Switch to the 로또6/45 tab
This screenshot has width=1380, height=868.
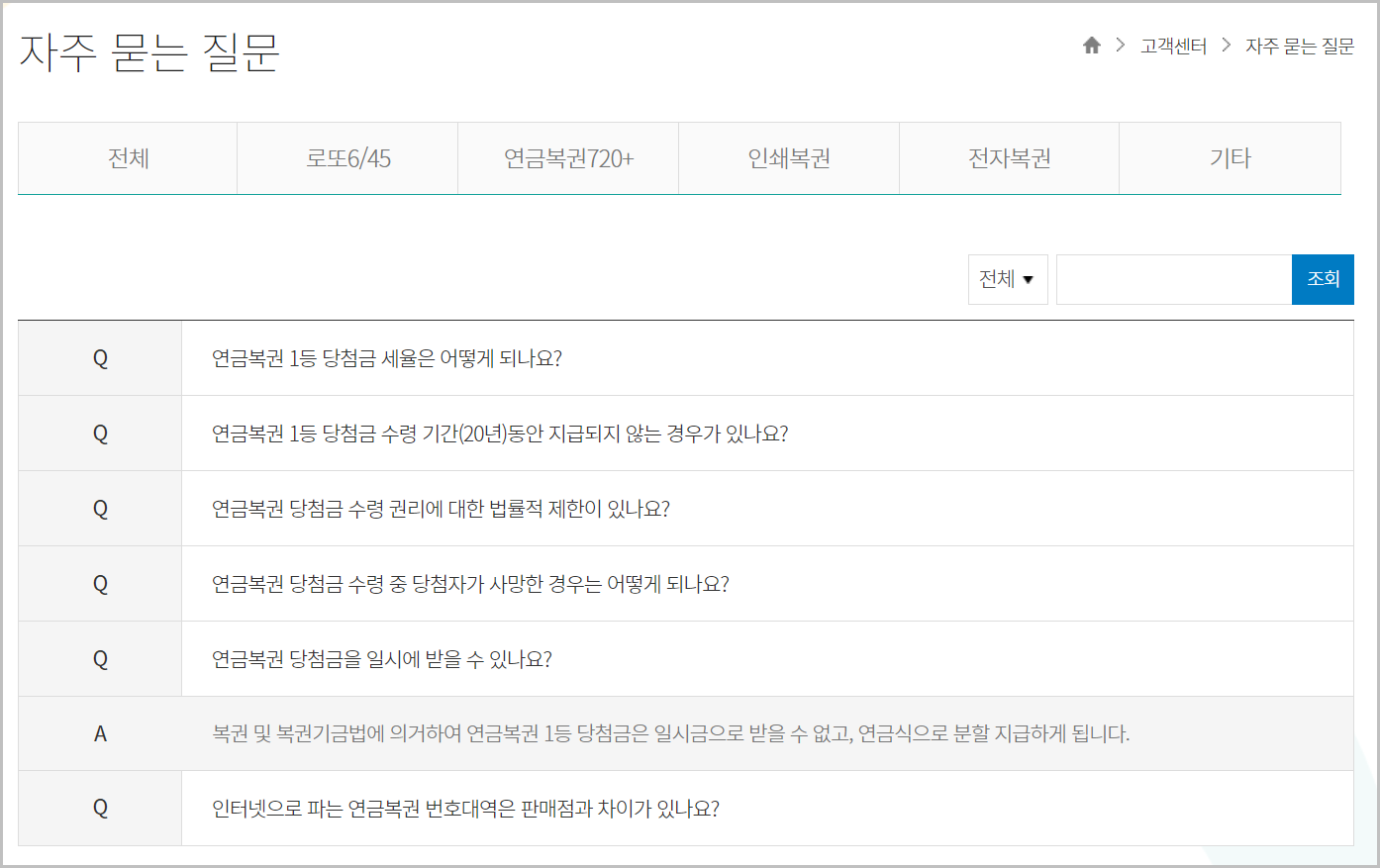(347, 158)
